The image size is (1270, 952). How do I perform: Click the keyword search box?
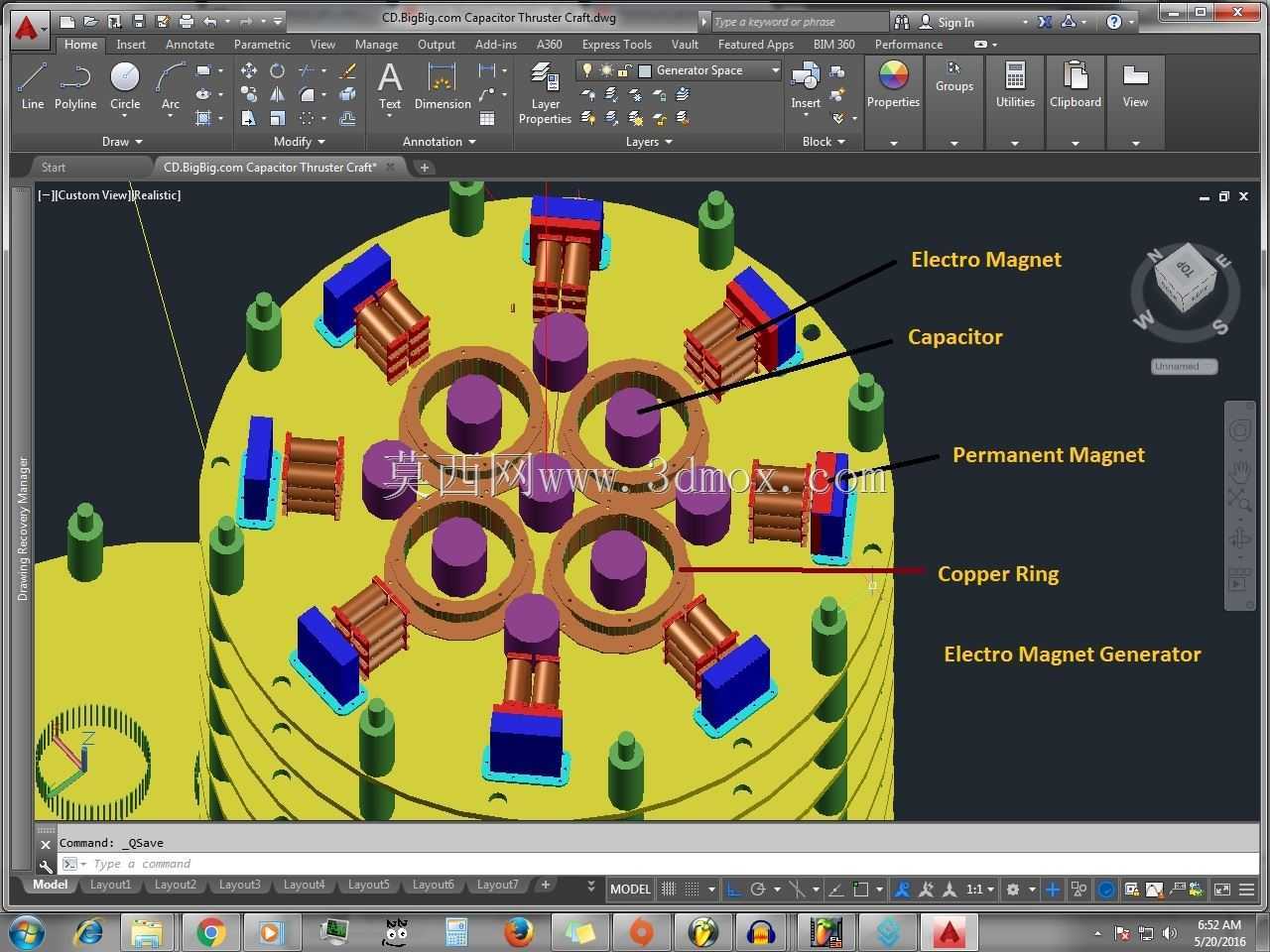coord(800,22)
